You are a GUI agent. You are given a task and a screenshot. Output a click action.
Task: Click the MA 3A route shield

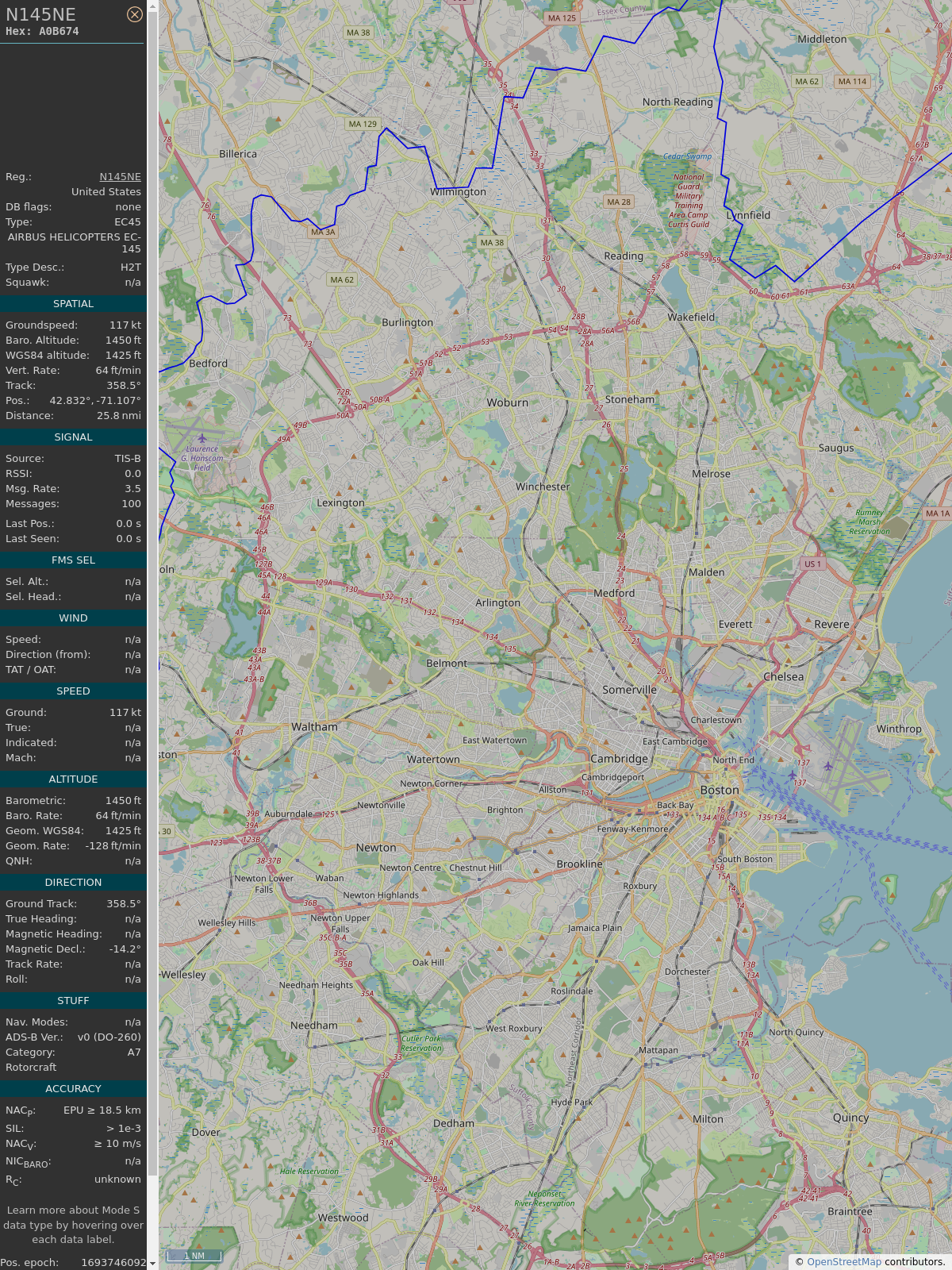pos(323,232)
